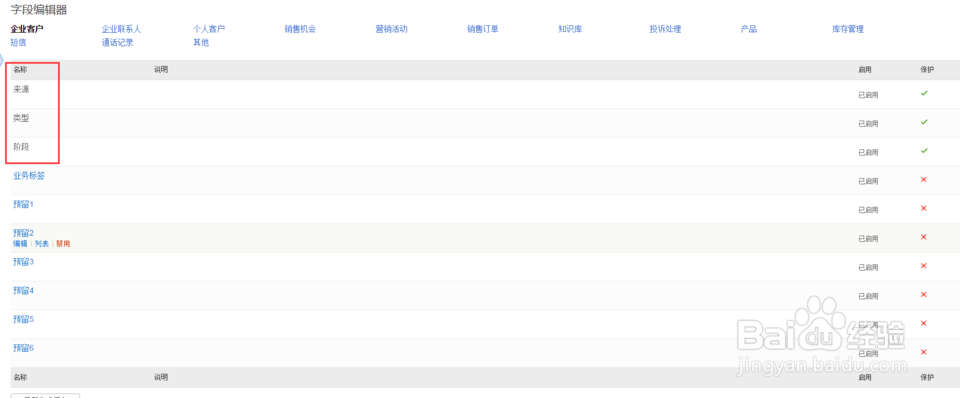
Task: Open the 预留5 field link
Action: [x=23, y=319]
